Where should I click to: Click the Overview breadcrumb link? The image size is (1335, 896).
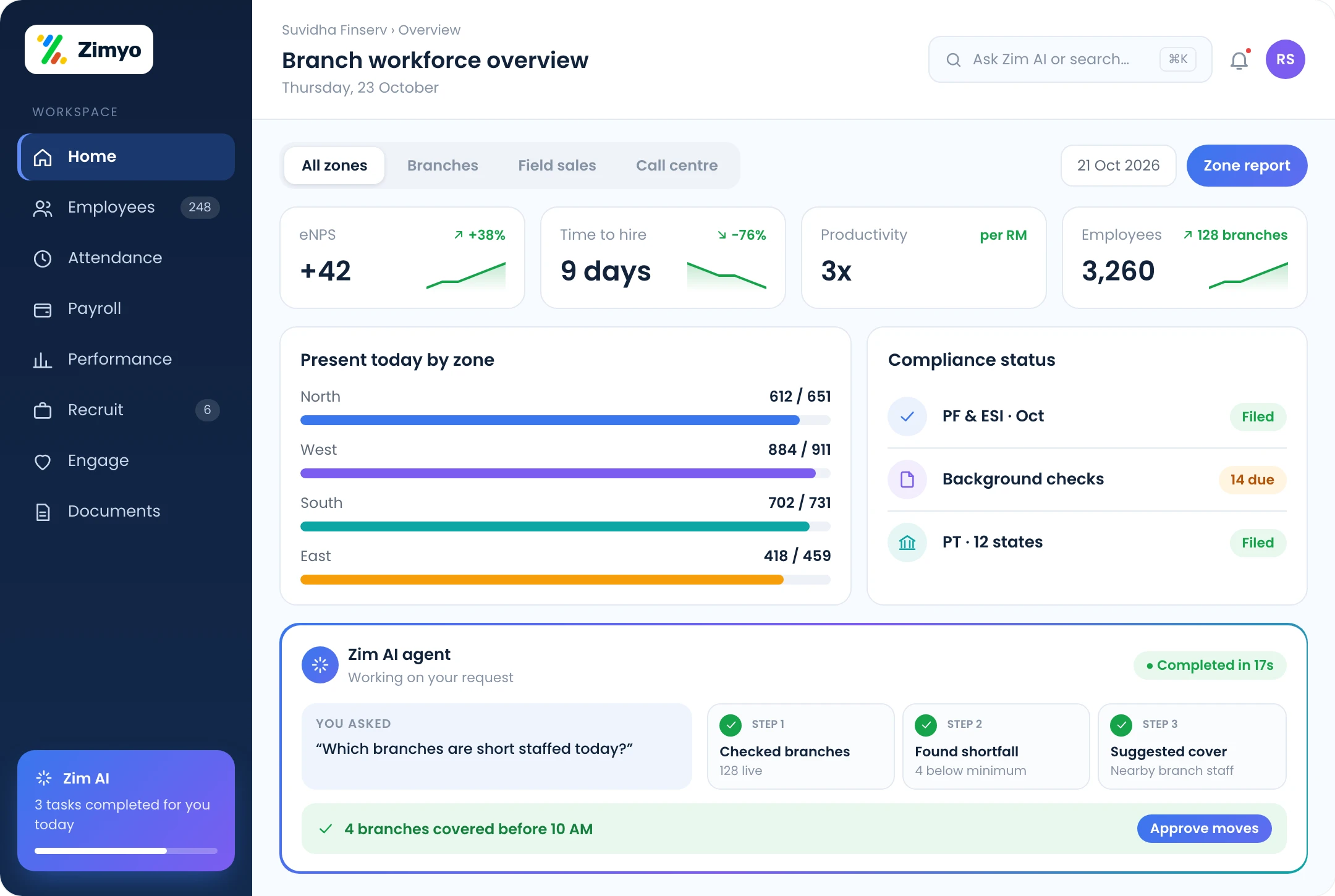[x=430, y=30]
